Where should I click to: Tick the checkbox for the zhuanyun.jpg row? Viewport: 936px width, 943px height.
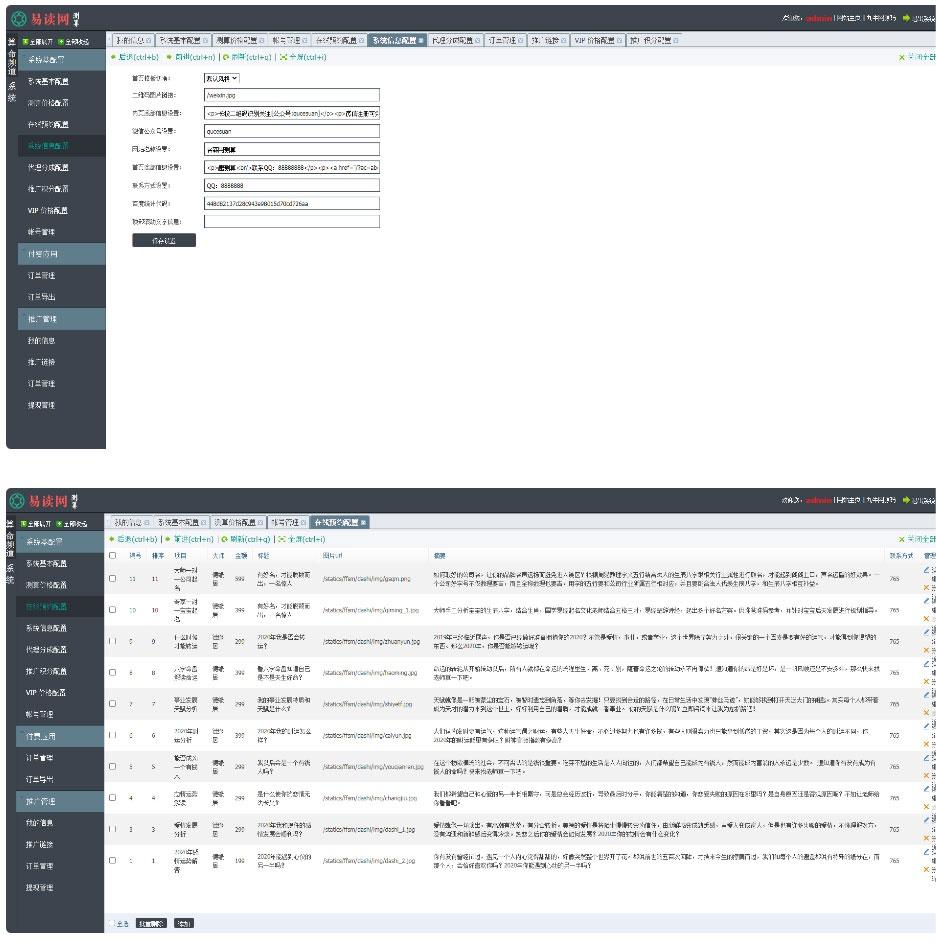click(113, 639)
